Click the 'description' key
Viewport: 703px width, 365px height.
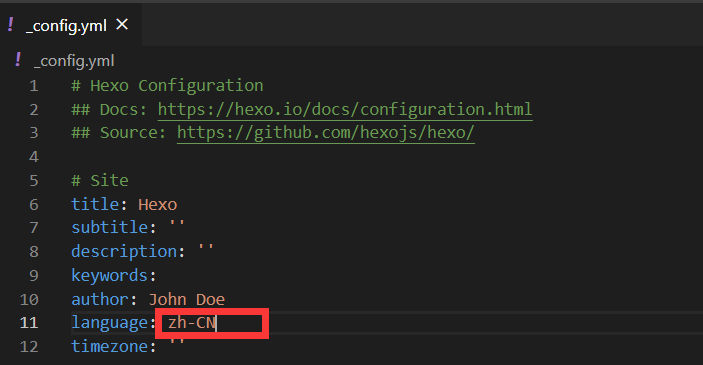pos(124,251)
